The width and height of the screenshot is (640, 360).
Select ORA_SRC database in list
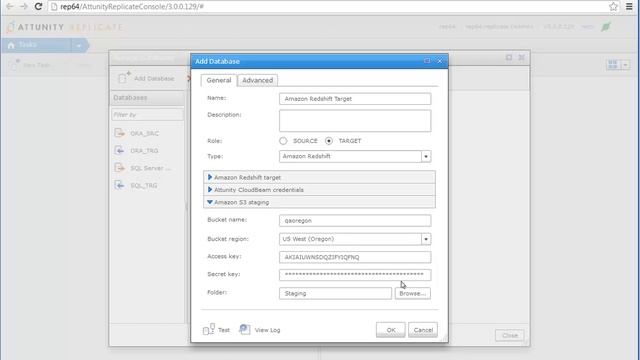pyautogui.click(x=144, y=133)
